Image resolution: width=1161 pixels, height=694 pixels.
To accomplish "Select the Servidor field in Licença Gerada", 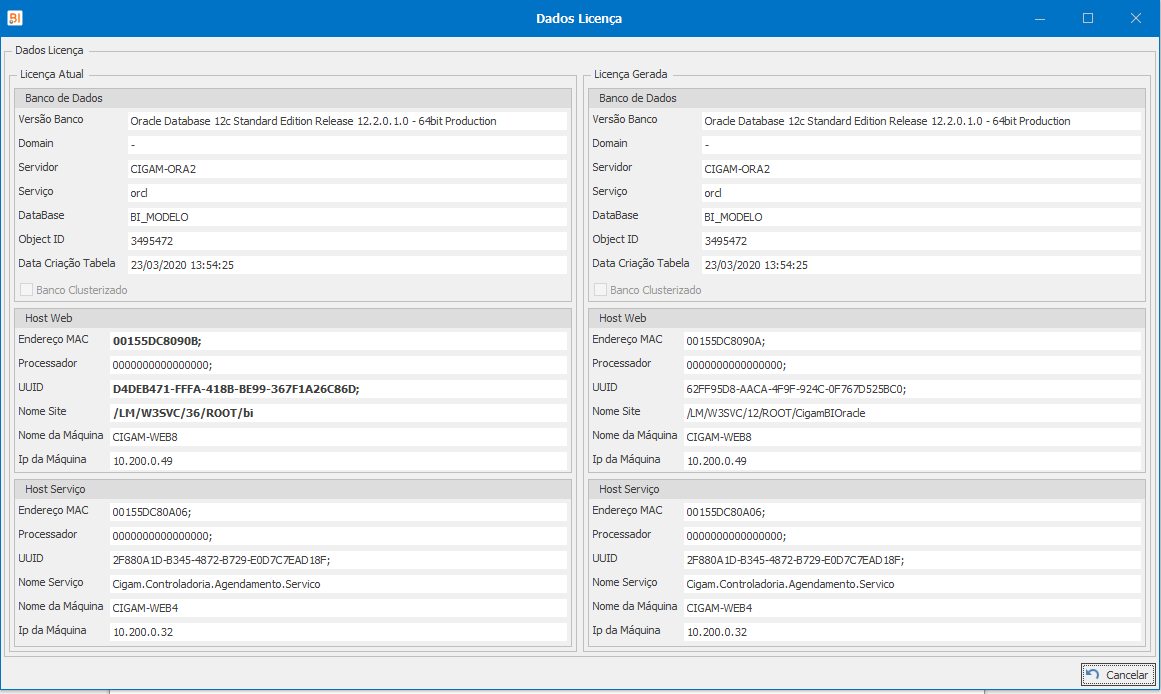I will coord(920,169).
